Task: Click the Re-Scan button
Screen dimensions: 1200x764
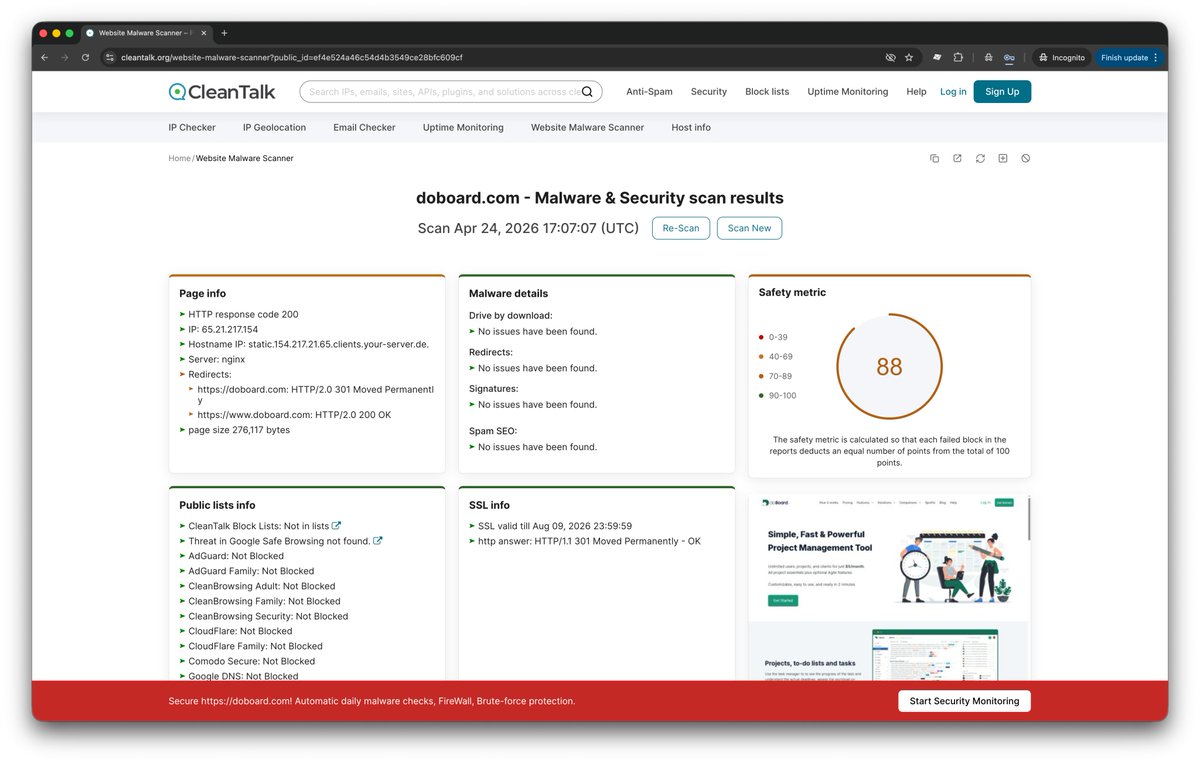Action: click(x=681, y=228)
